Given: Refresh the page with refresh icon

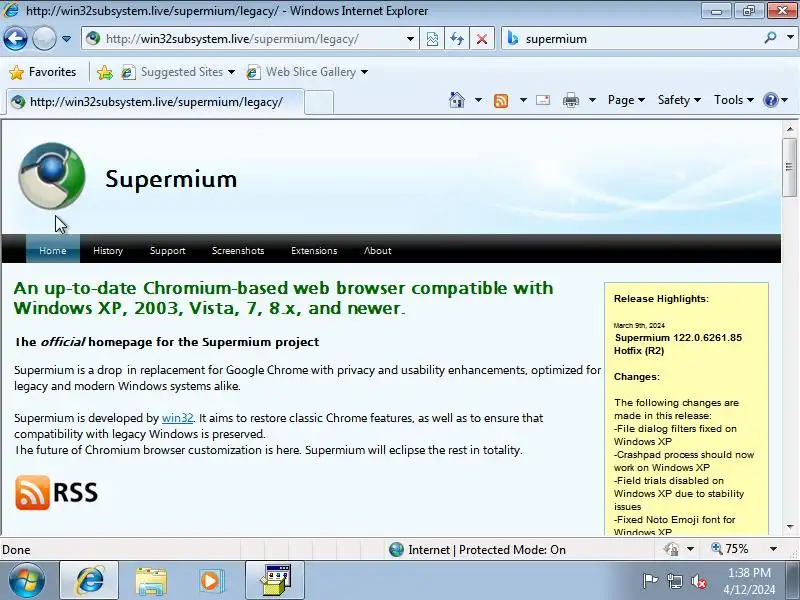Looking at the screenshot, I should click(457, 39).
